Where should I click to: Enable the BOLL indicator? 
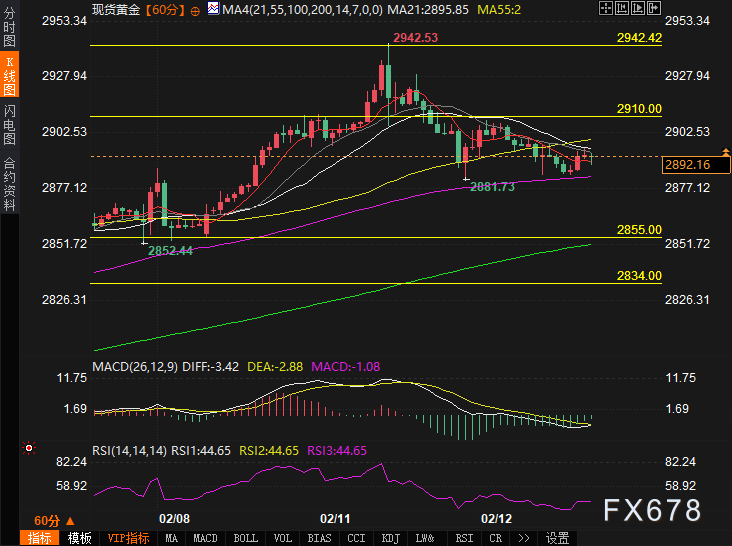(245, 538)
